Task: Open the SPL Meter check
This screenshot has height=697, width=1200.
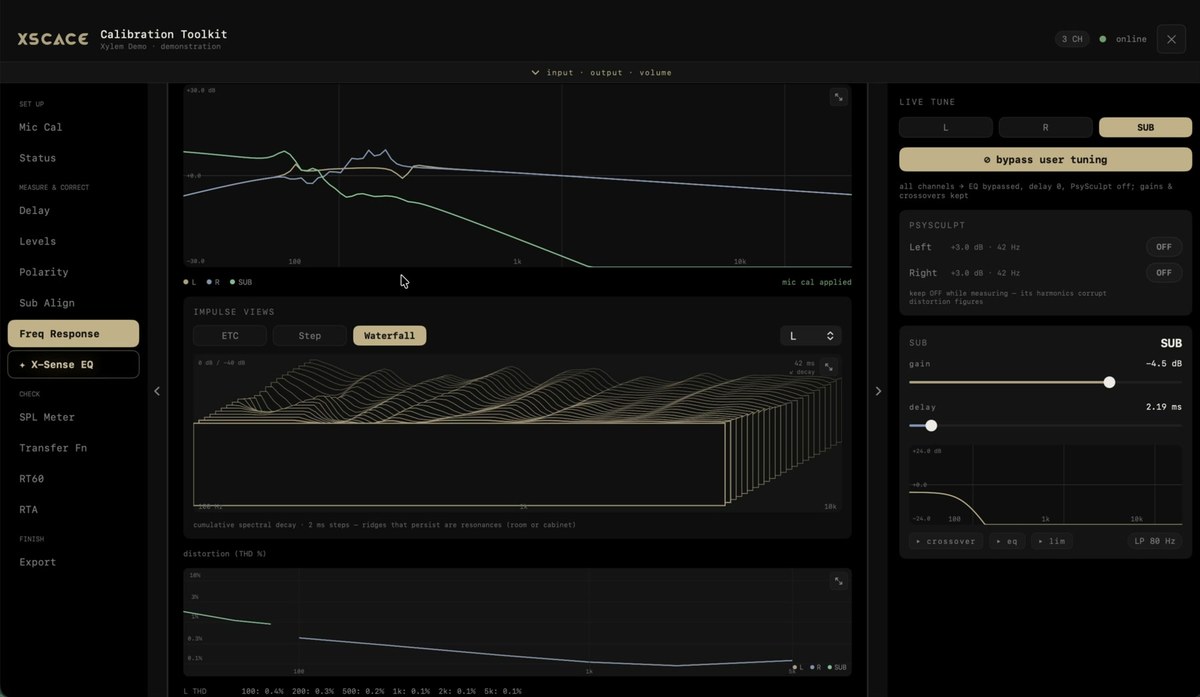Action: pos(47,417)
